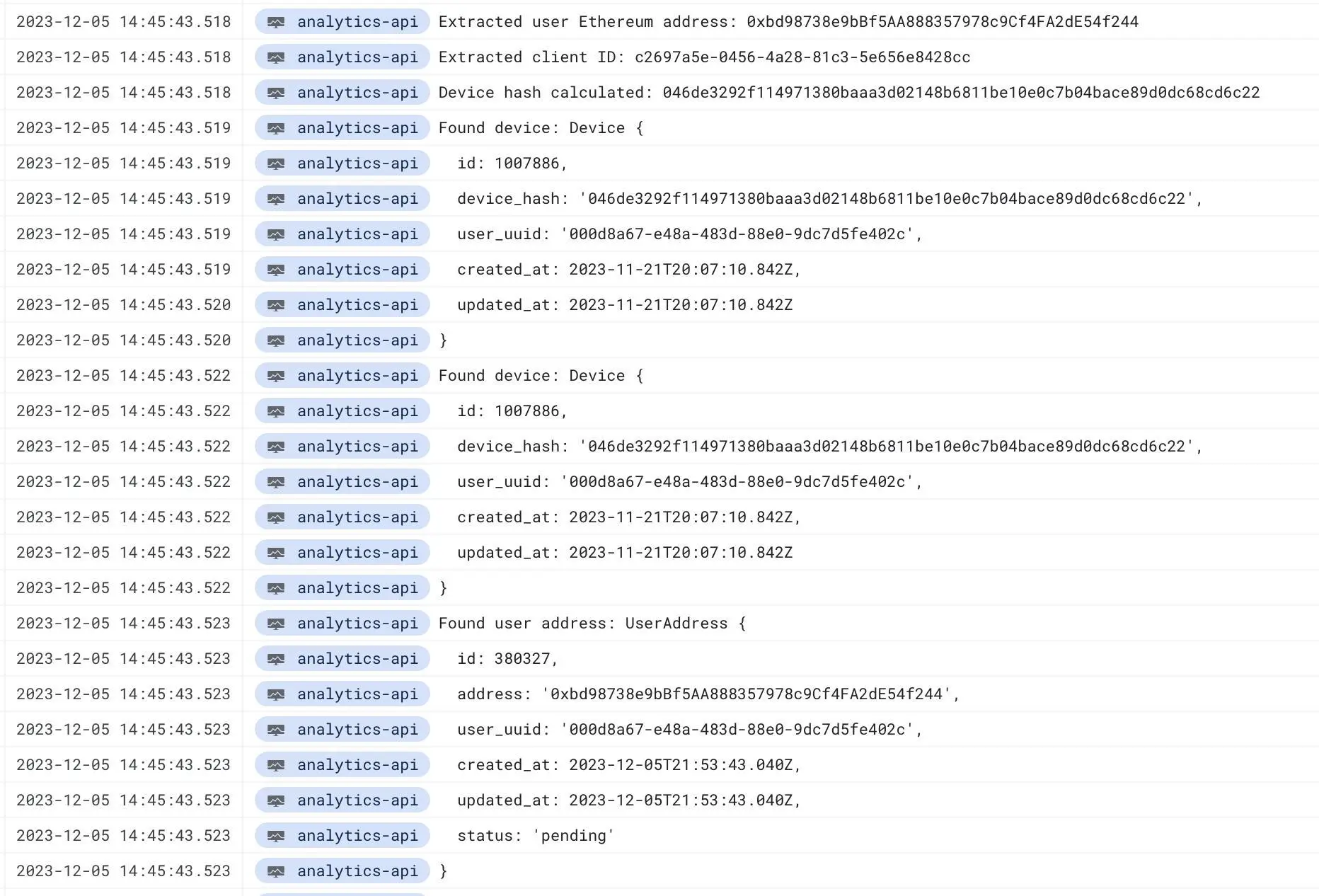
Task: Select the device_hash message at 14:45:43.519
Action: (829, 199)
